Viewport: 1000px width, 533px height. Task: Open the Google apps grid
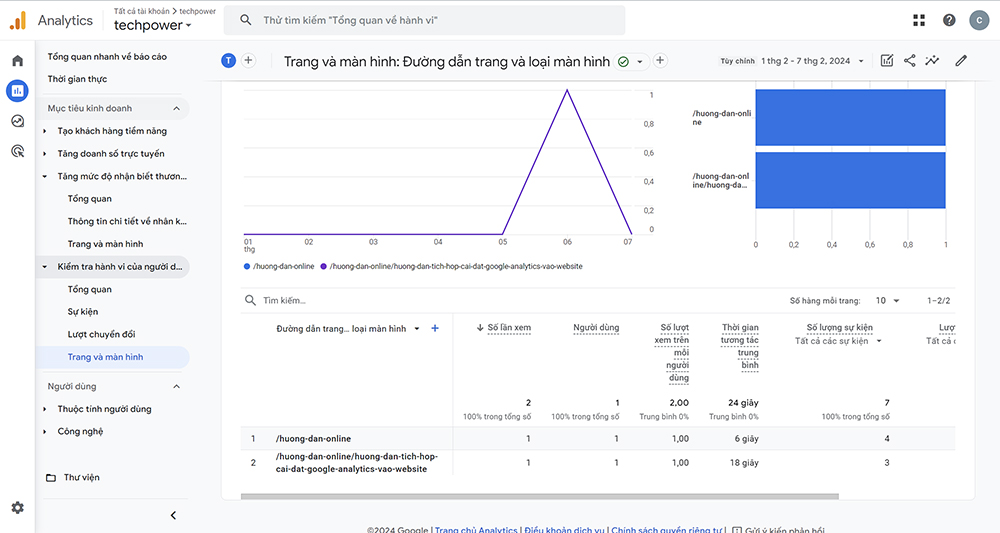(x=919, y=20)
